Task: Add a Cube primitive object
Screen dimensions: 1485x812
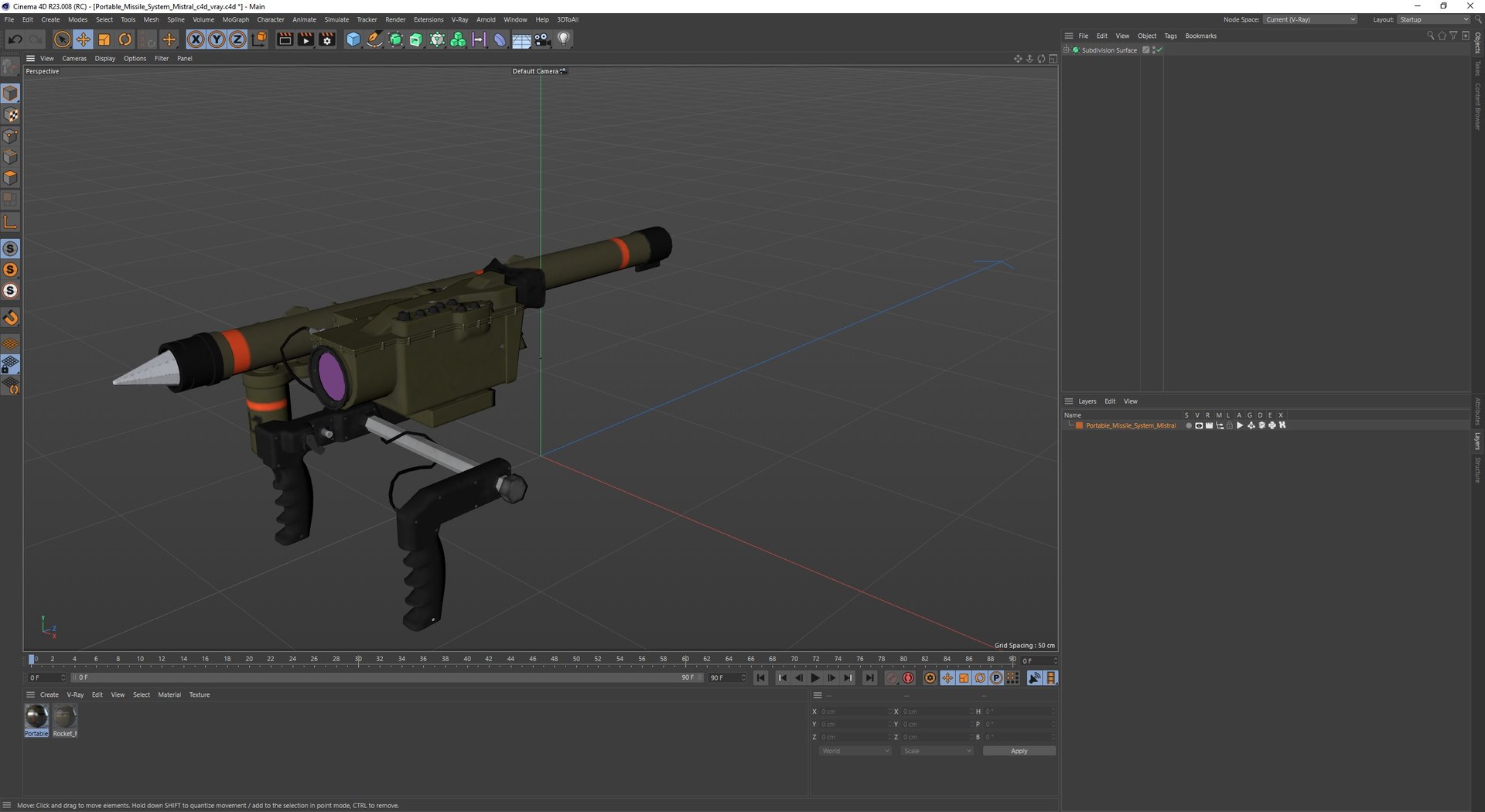Action: [x=353, y=39]
